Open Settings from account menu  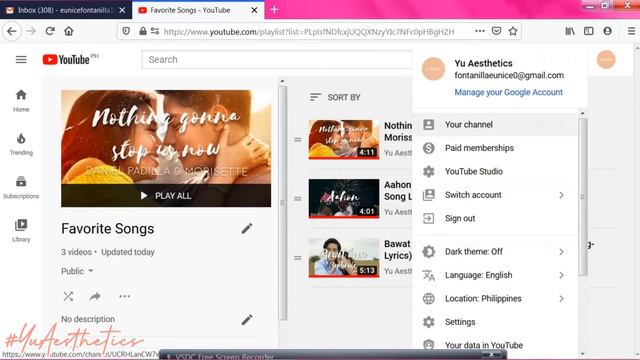tap(495, 322)
